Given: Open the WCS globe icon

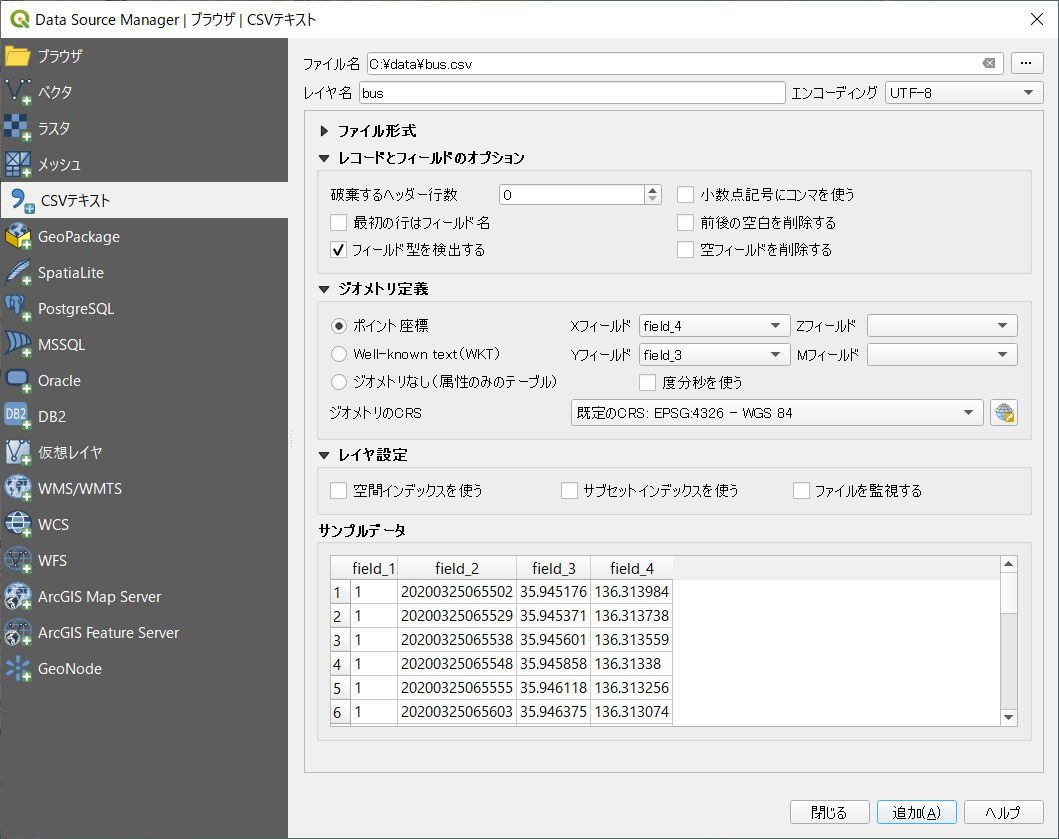Looking at the screenshot, I should 18,524.
